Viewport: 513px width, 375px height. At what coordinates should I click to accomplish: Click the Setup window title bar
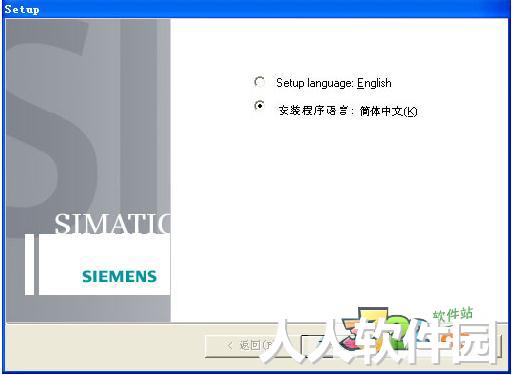(x=256, y=9)
